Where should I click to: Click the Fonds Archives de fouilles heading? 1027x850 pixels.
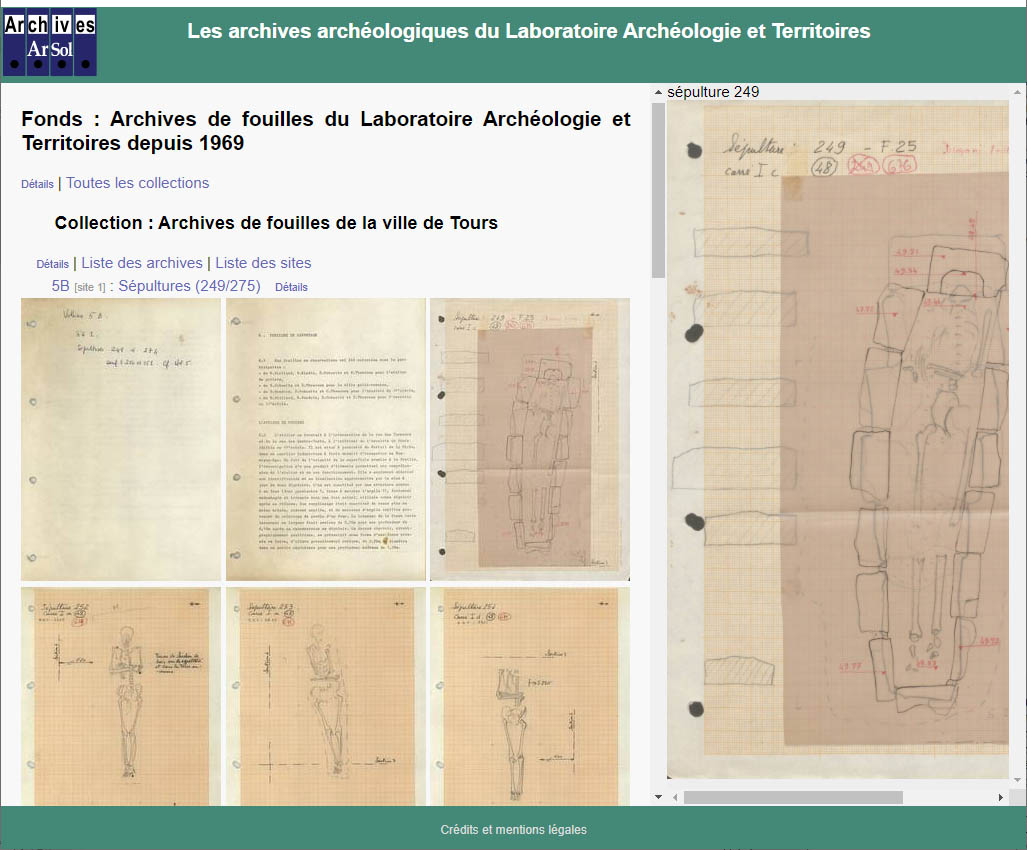coord(326,130)
